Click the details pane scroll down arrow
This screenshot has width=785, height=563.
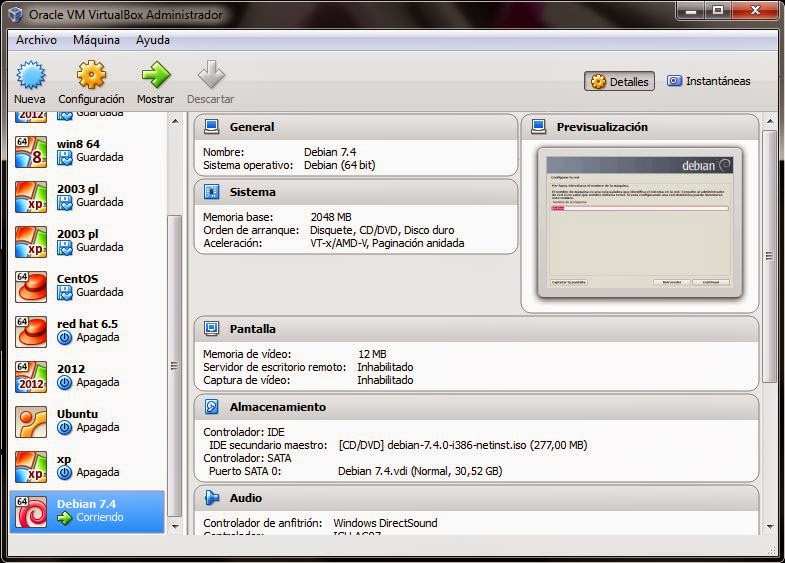[769, 526]
